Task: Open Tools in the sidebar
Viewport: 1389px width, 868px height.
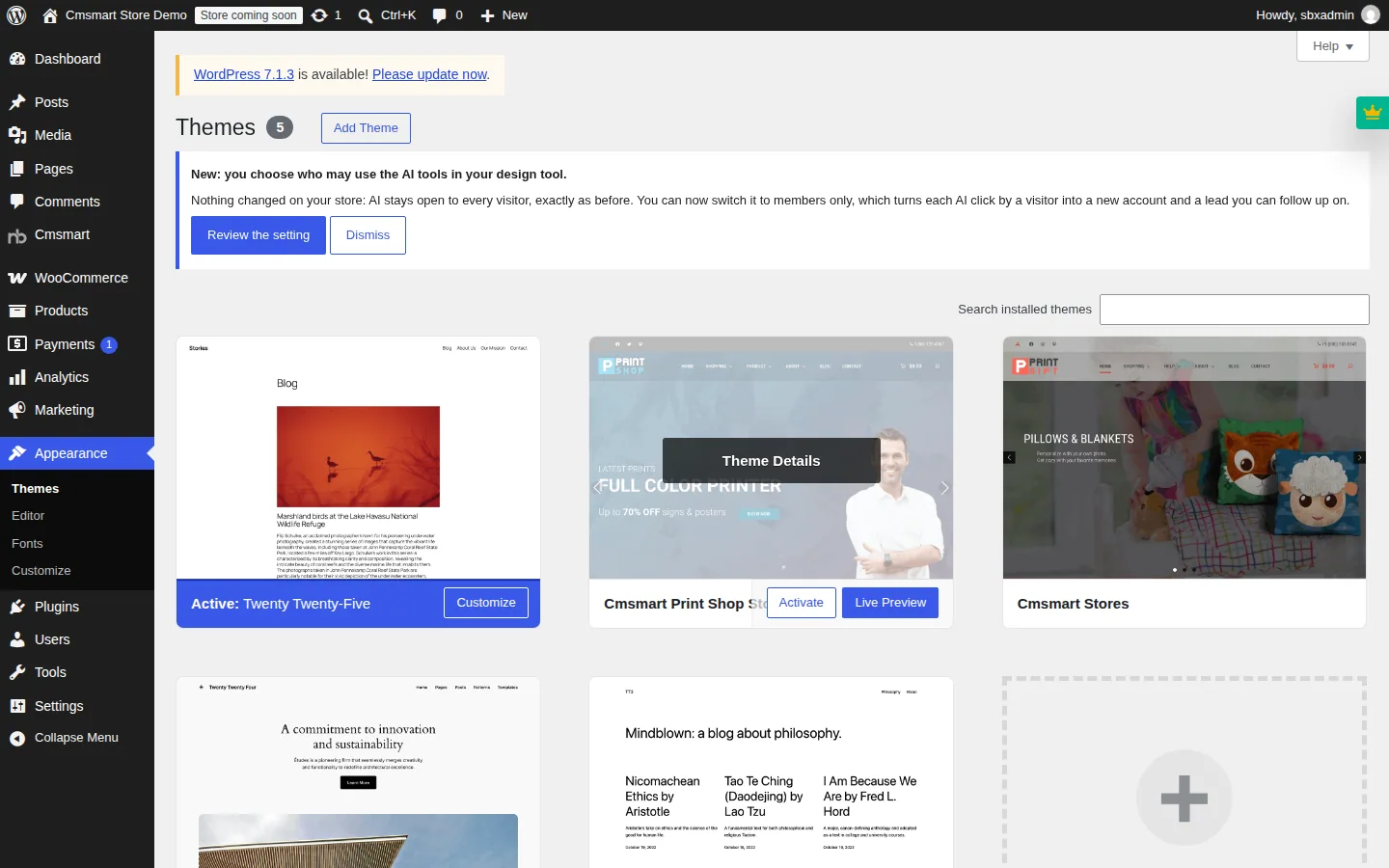Action: pyautogui.click(x=77, y=672)
